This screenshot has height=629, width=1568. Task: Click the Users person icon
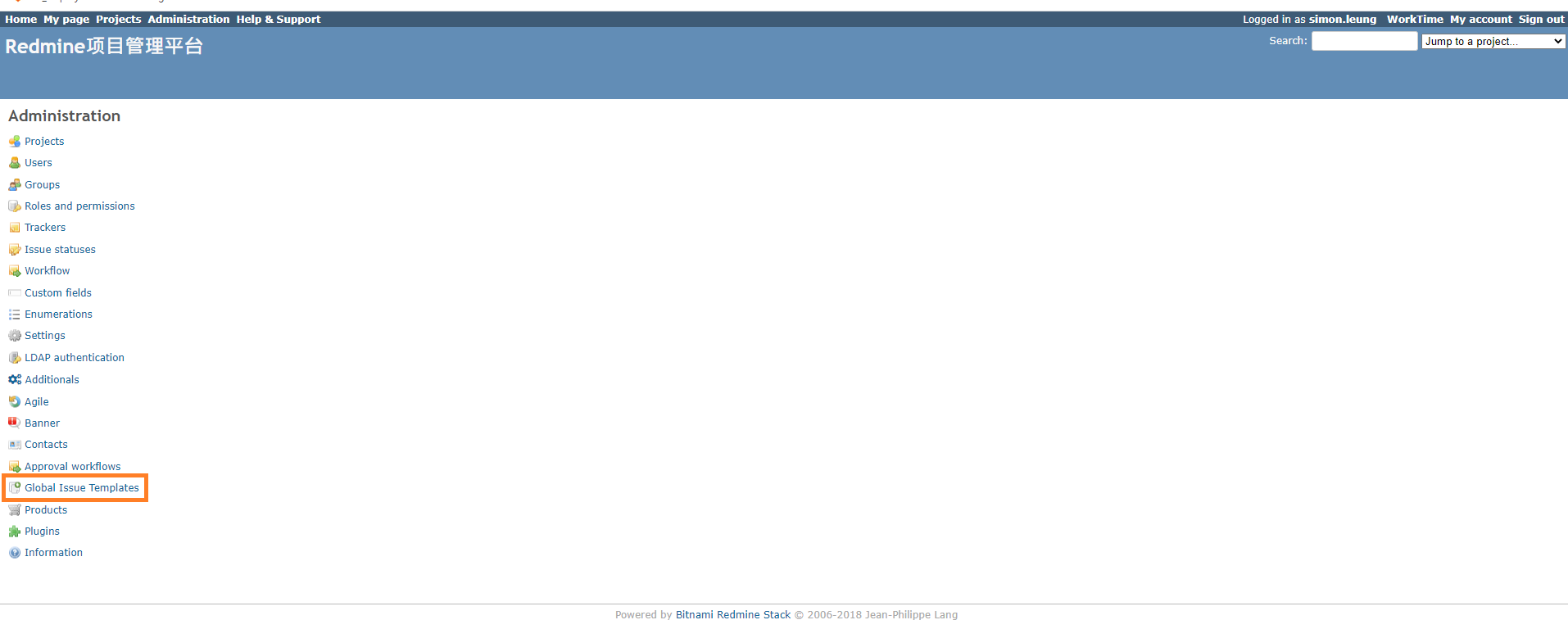coord(15,163)
